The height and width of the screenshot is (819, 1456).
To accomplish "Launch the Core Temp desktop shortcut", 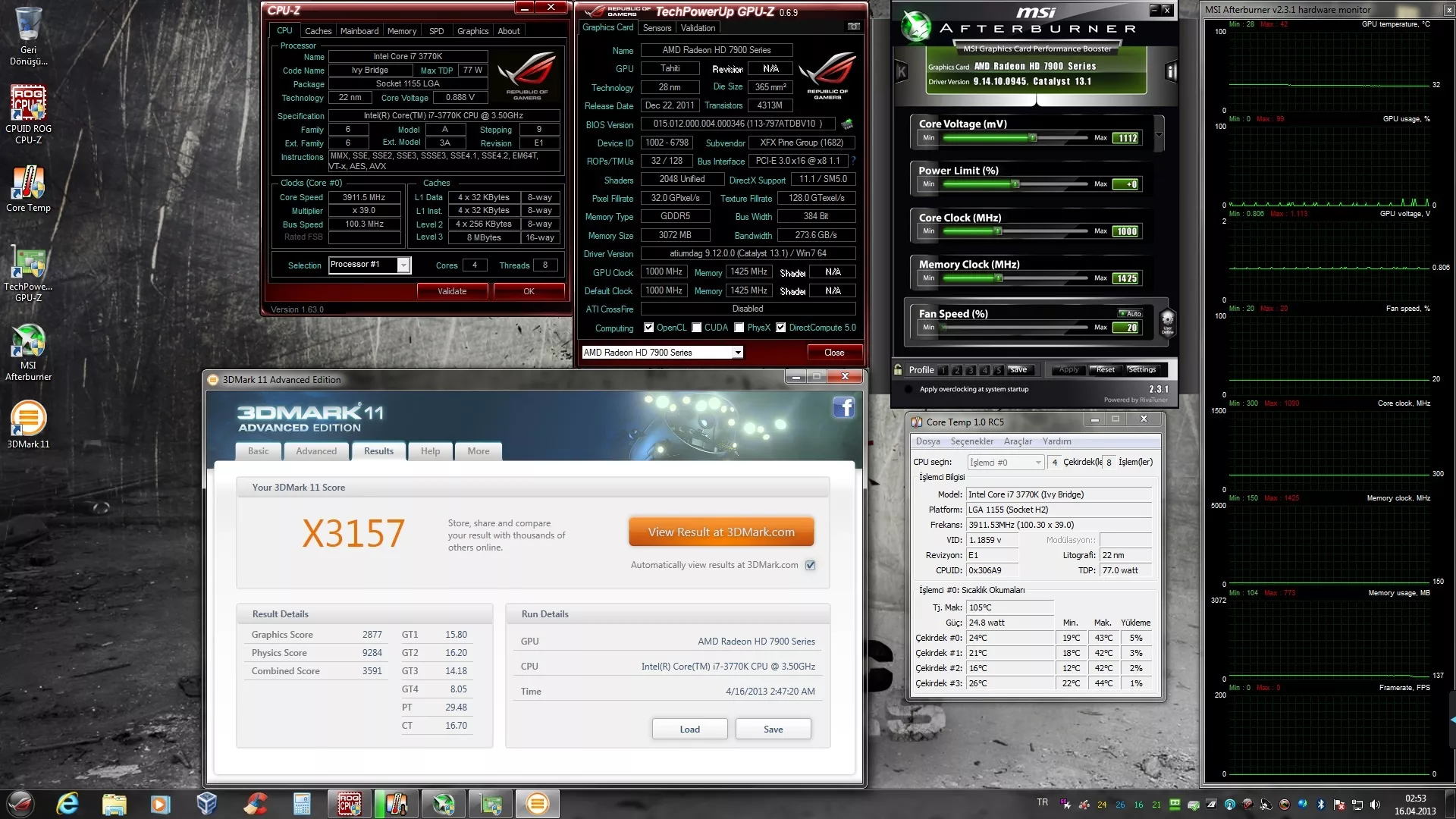I will (x=28, y=190).
